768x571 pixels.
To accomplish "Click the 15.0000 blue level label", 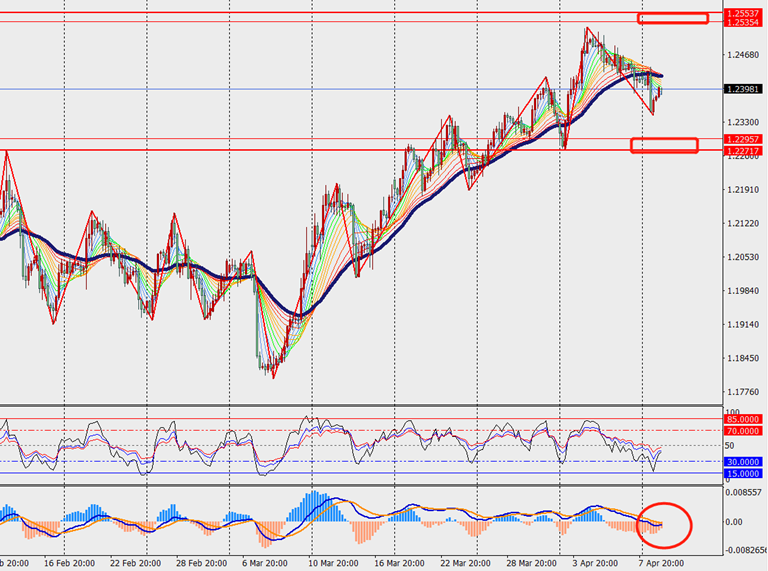I will [x=743, y=474].
